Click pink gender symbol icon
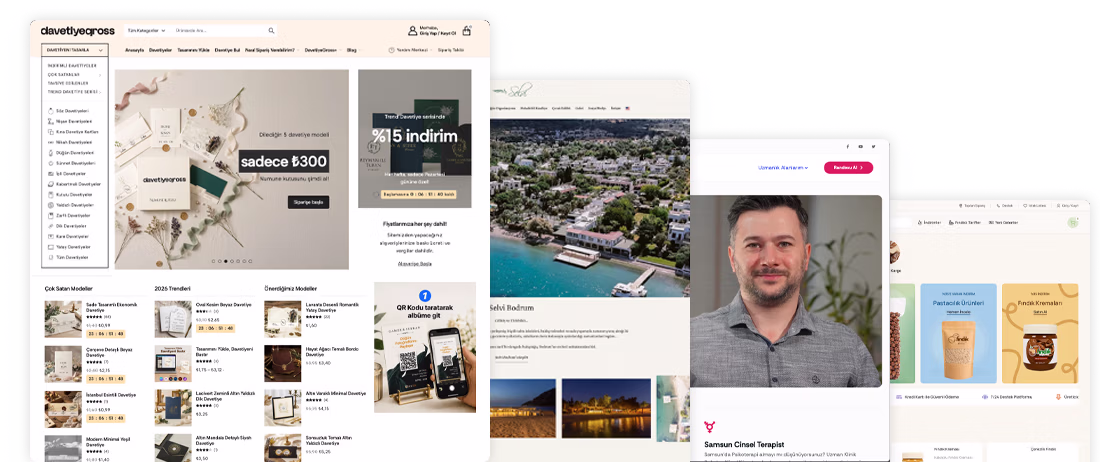The width and height of the screenshot is (1100, 462). click(710, 427)
